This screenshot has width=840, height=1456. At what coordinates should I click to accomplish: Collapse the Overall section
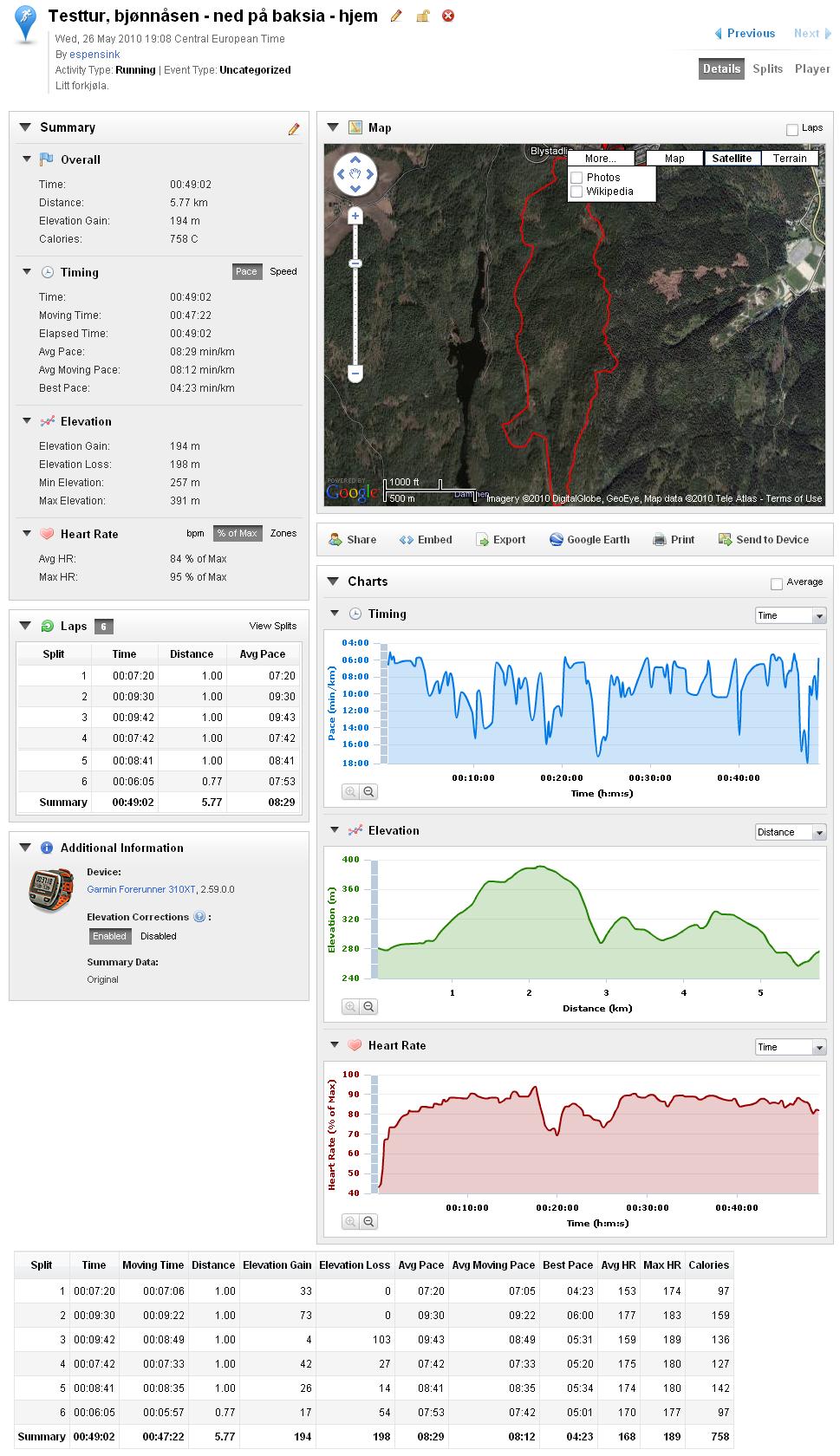pyautogui.click(x=27, y=159)
